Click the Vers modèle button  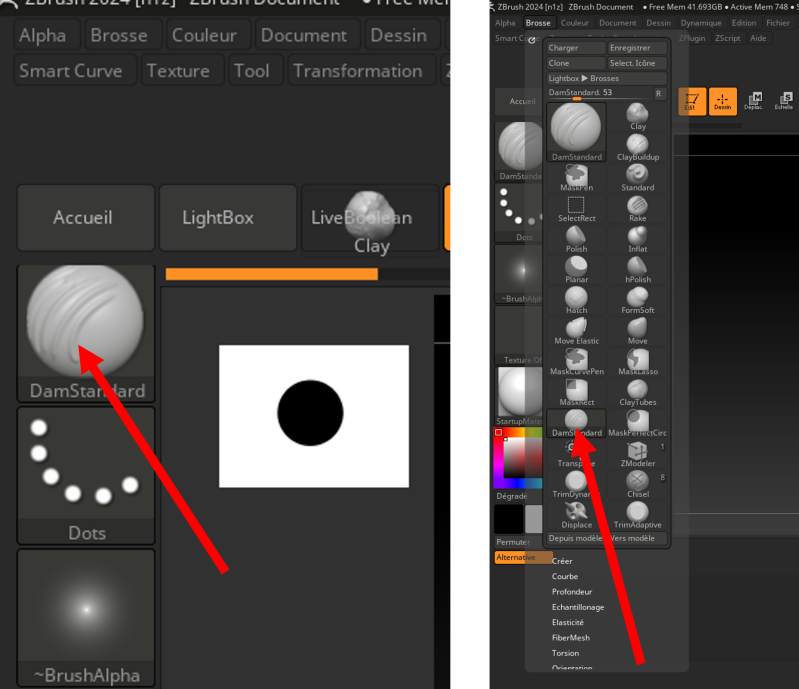(x=637, y=538)
